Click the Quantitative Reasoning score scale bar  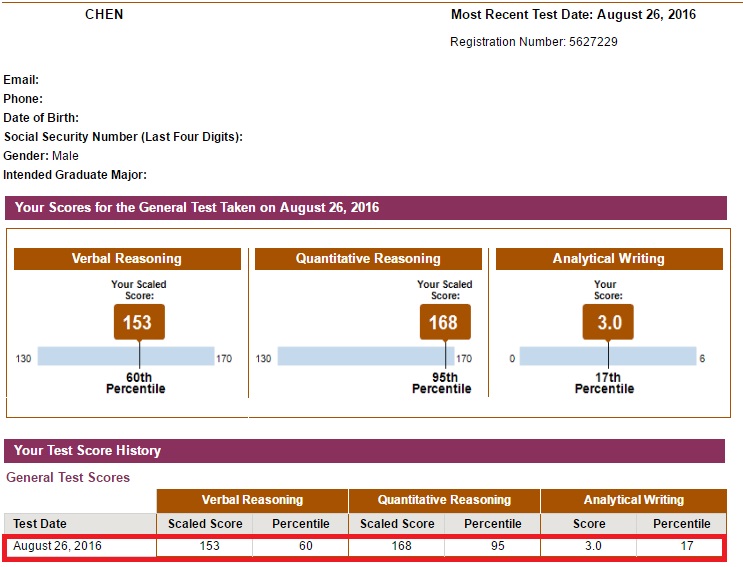coord(366,356)
